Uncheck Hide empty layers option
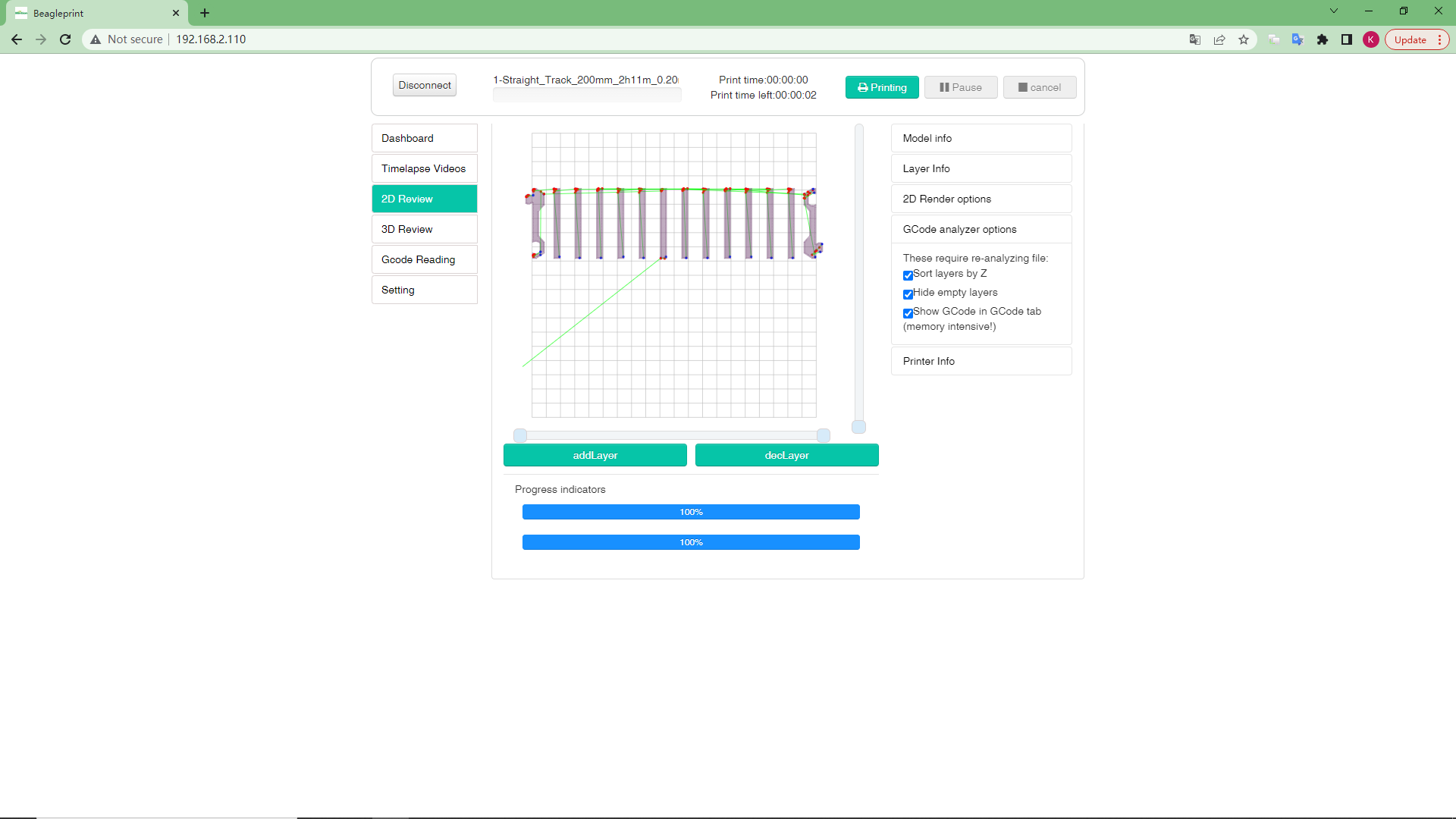This screenshot has height=819, width=1456. tap(908, 294)
